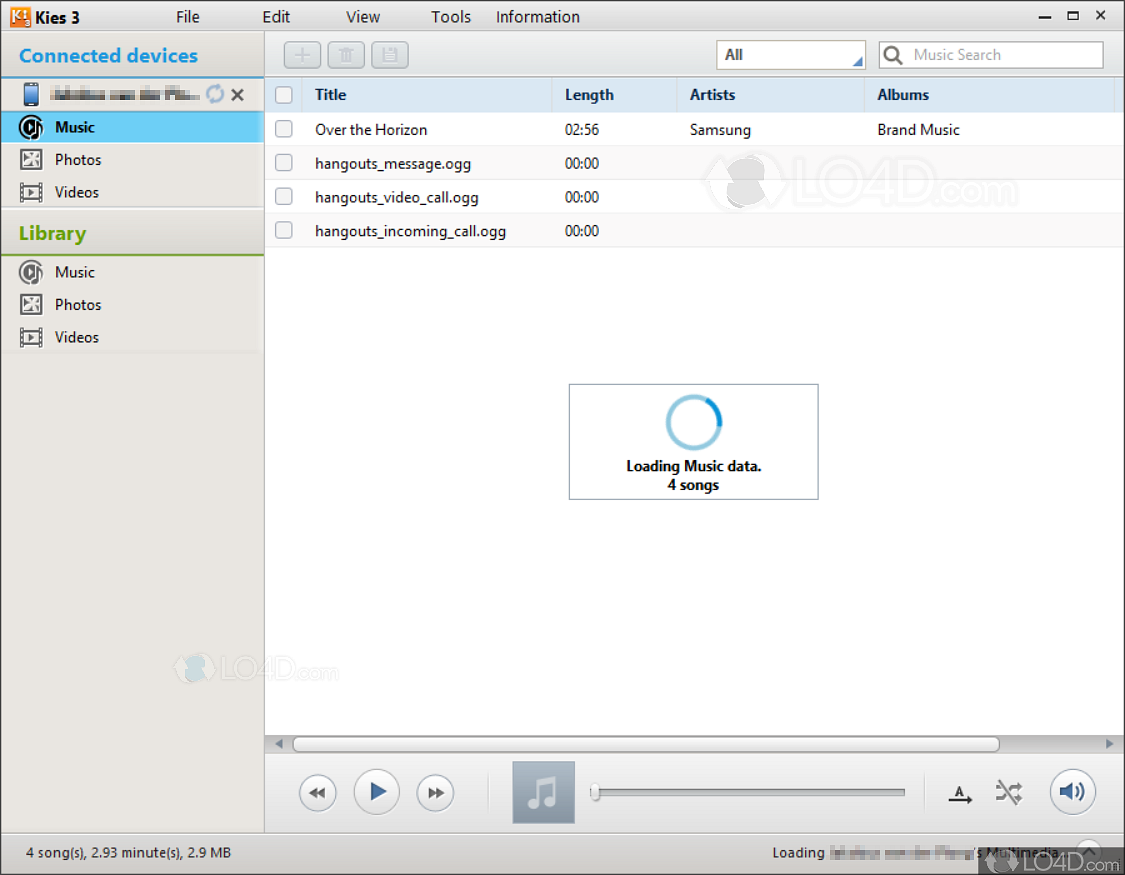The width and height of the screenshot is (1125, 875).
Task: Check the box for hangouts_incoming_call.ogg
Action: [x=284, y=230]
